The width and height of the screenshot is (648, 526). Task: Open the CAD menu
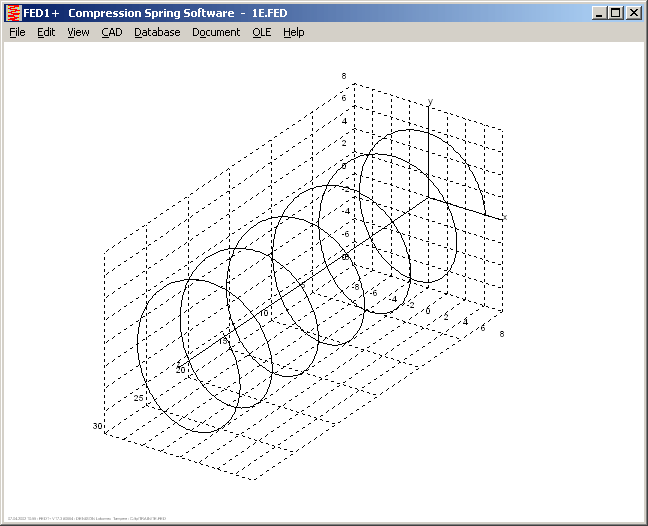(111, 32)
